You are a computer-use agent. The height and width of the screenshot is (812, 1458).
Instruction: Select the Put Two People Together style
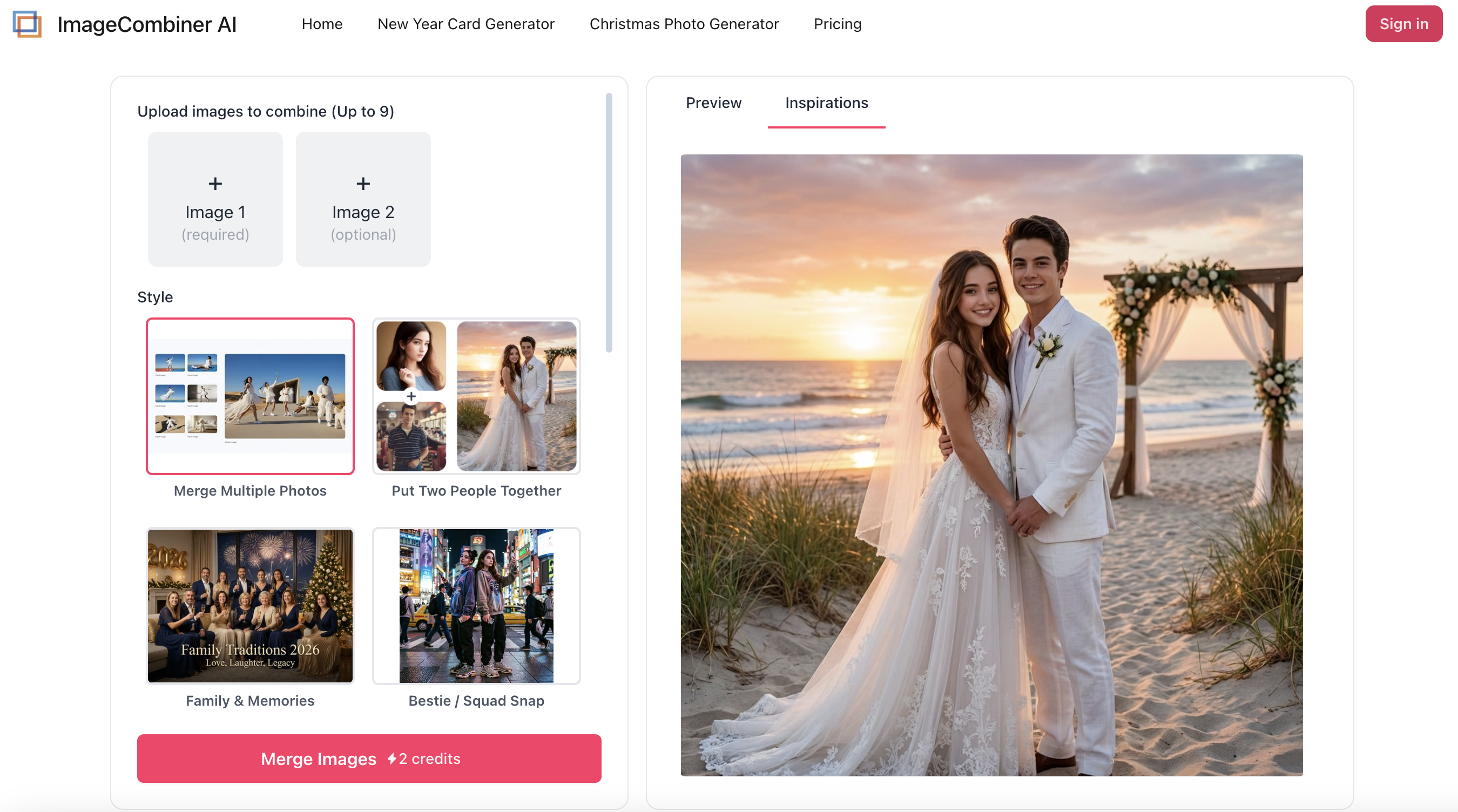coord(476,396)
